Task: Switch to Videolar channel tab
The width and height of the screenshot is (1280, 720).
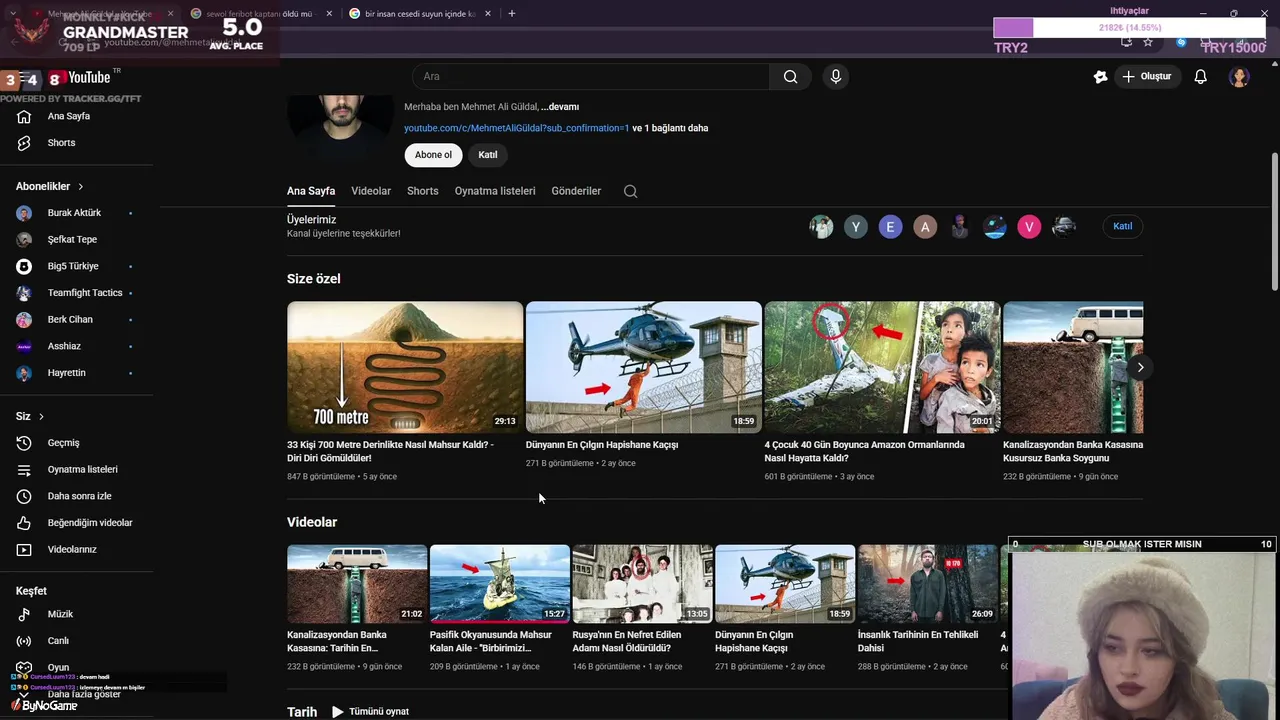Action: [x=371, y=191]
